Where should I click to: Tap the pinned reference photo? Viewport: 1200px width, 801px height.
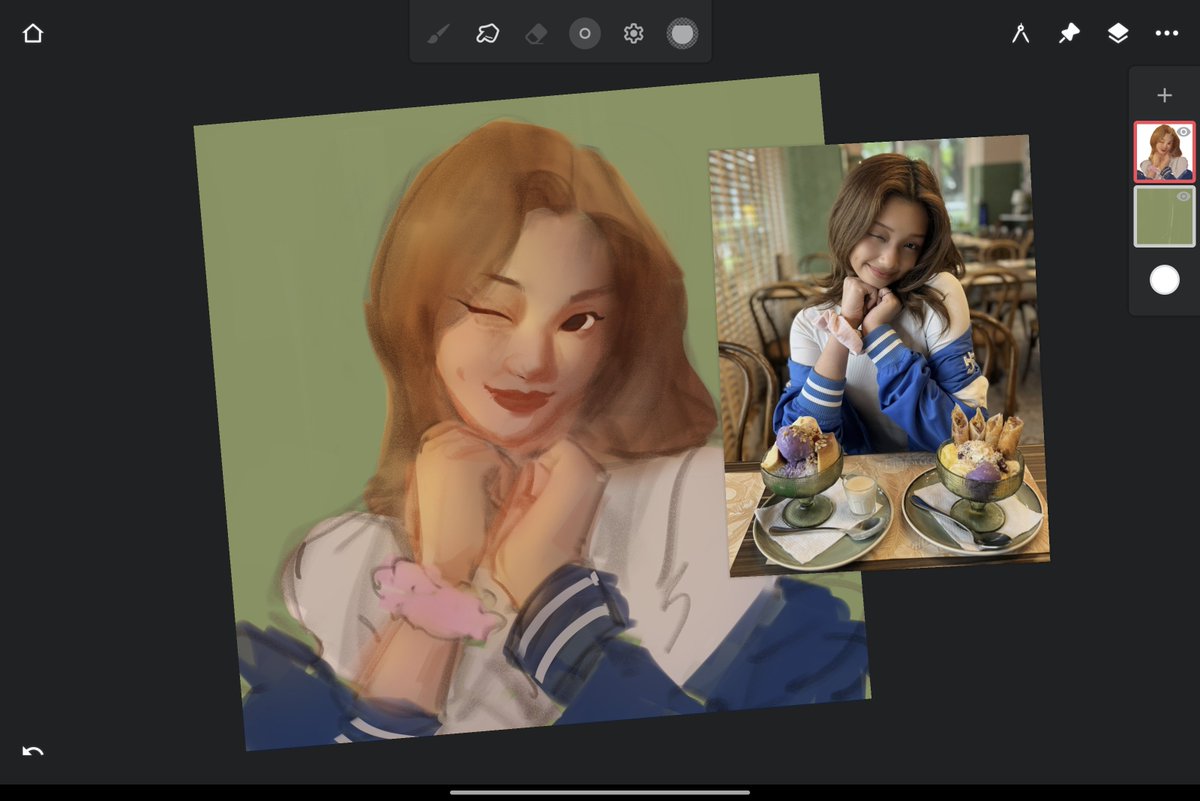(x=879, y=356)
